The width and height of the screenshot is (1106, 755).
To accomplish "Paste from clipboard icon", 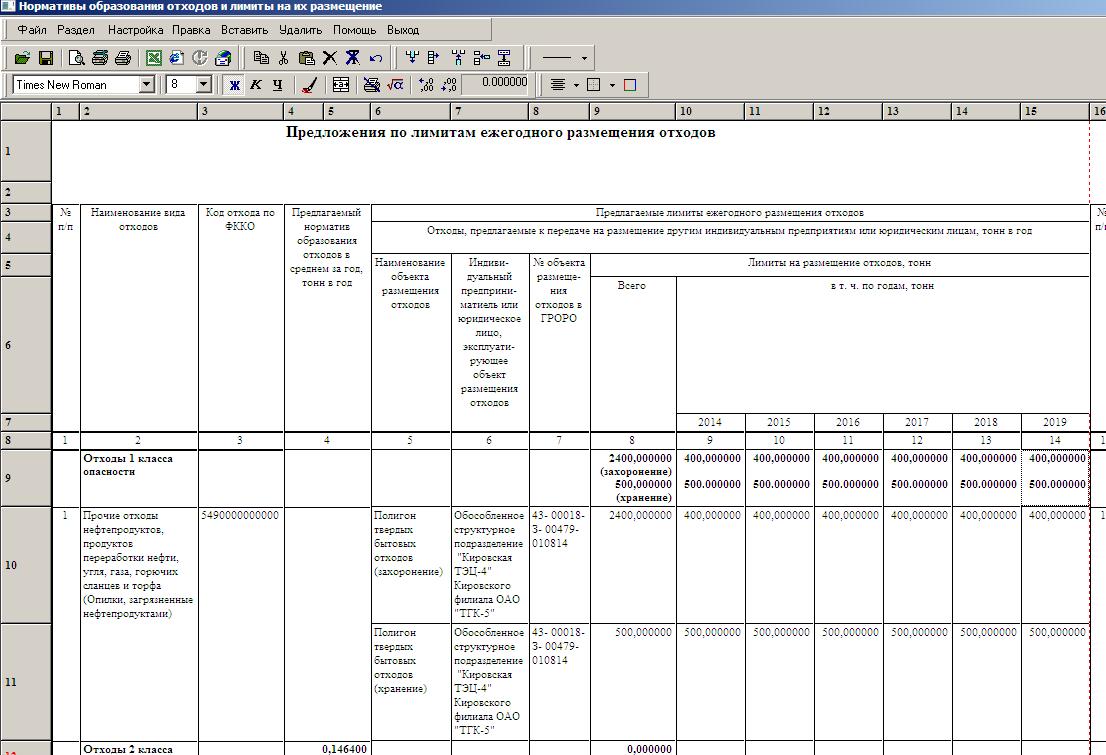I will pos(307,58).
